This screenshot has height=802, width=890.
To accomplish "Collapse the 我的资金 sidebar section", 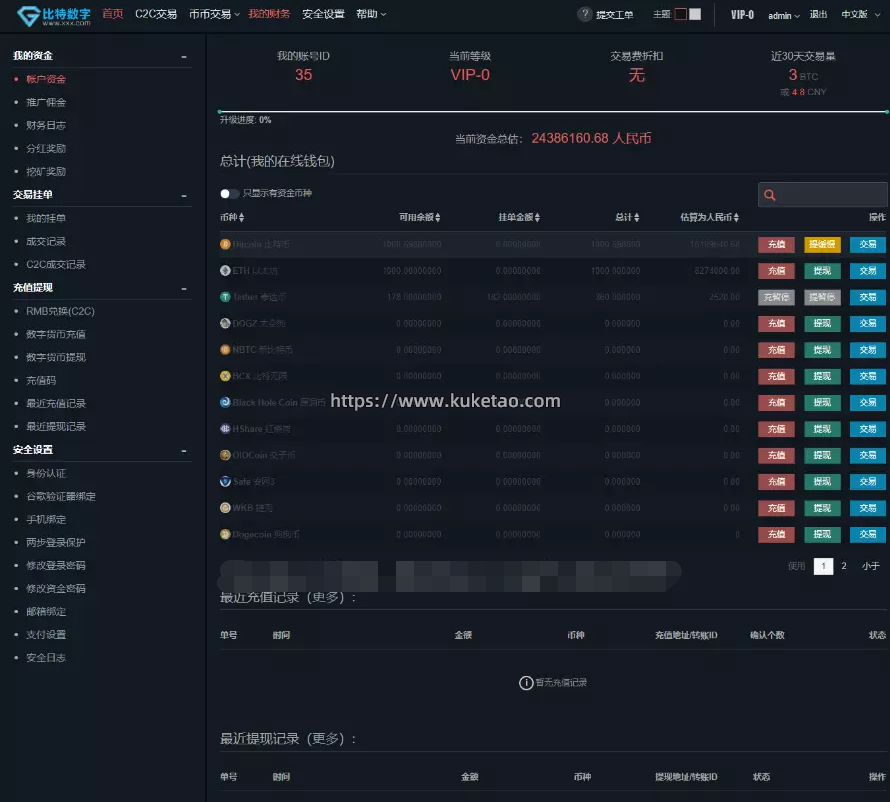I will 184,56.
